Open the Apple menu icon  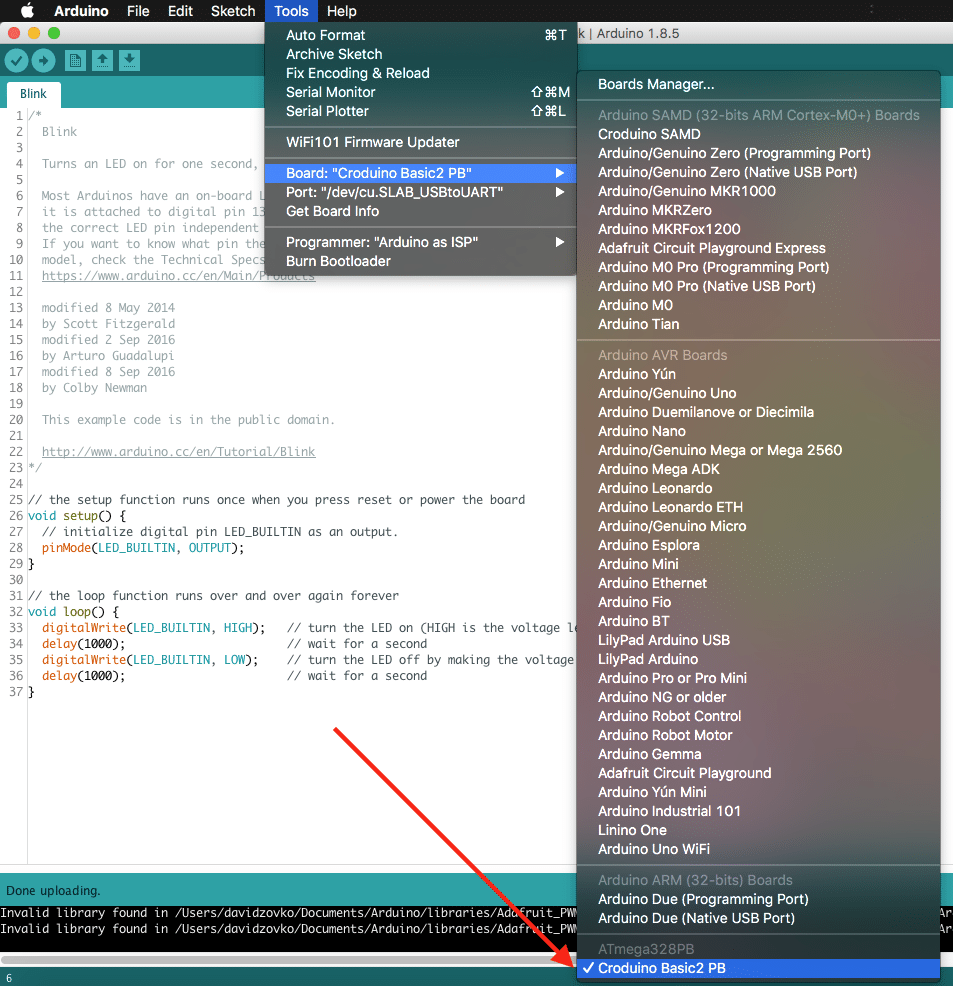click(27, 11)
